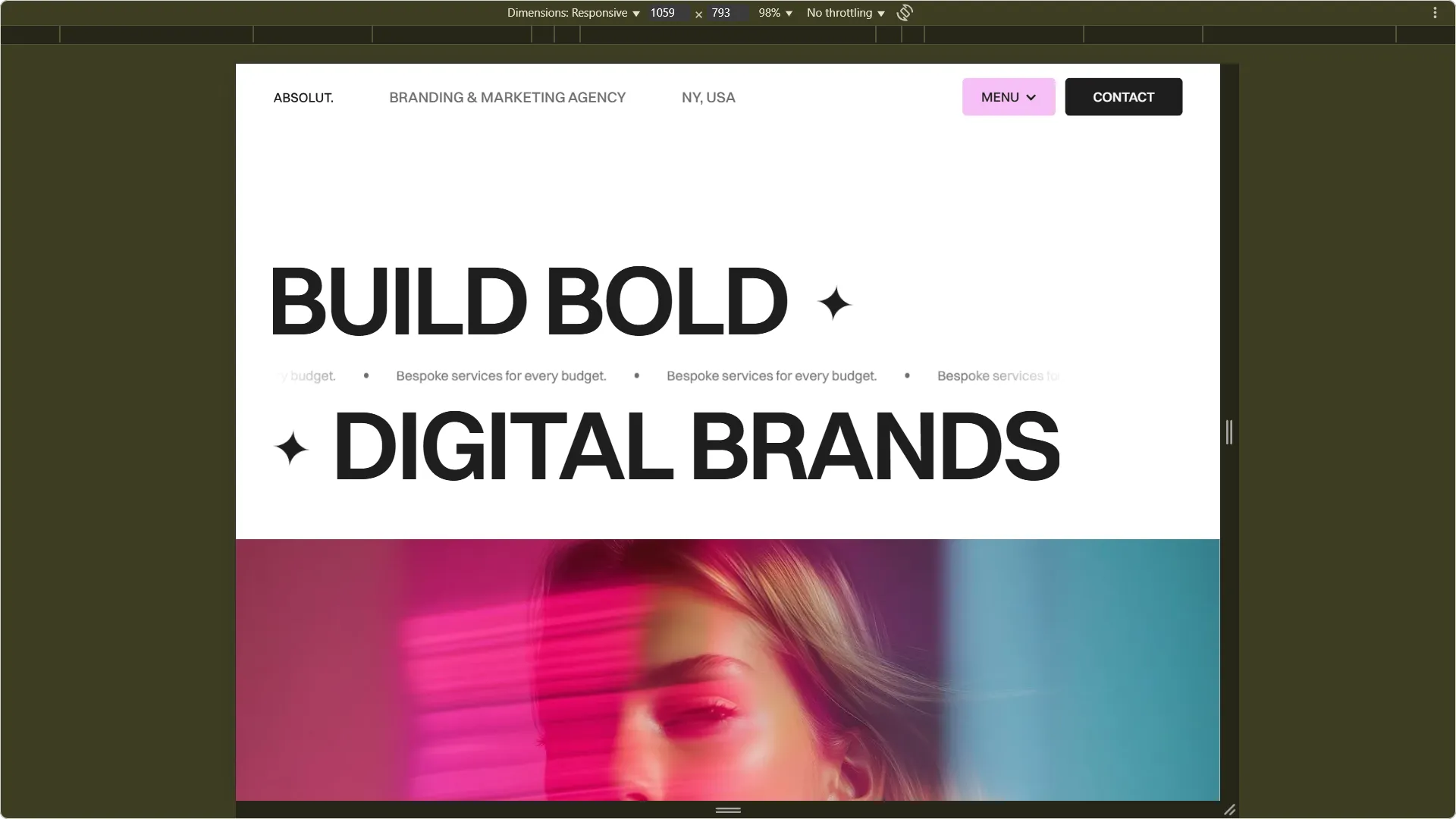
Task: Open the DevTools three-dot options menu
Action: pos(1435,13)
